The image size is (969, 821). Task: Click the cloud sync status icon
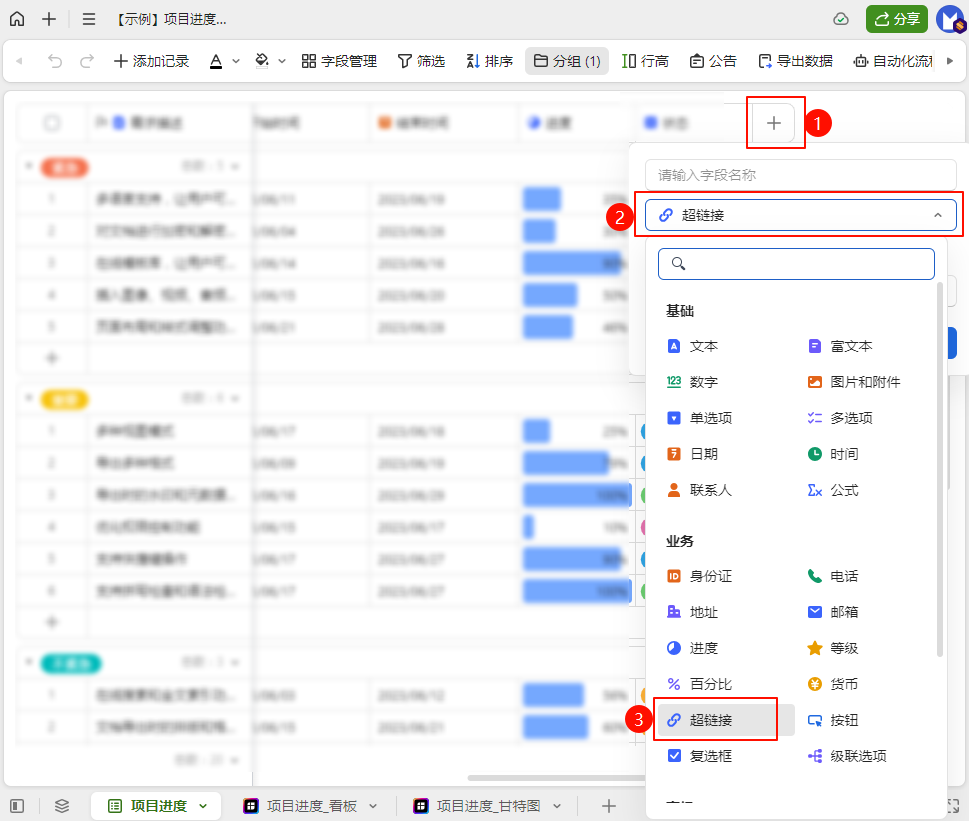pyautogui.click(x=841, y=19)
